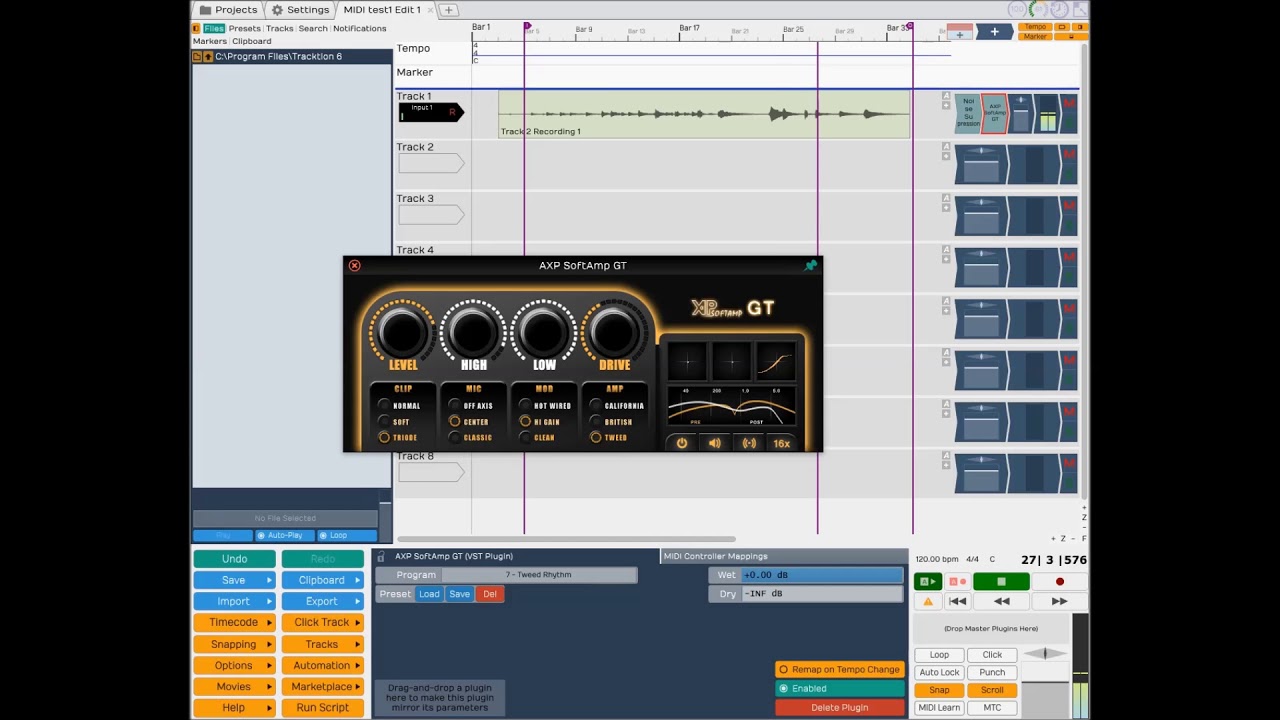Click the Track 1 input arrow
The image size is (1280, 720).
tap(430, 112)
